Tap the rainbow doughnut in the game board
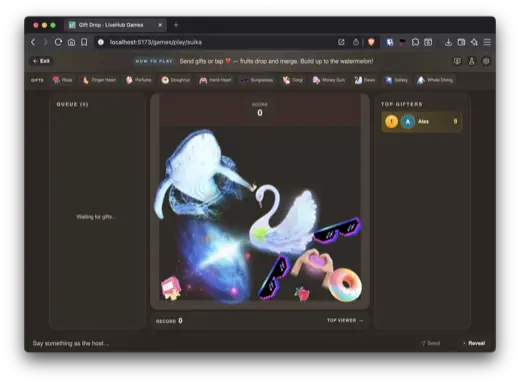 tap(346, 284)
